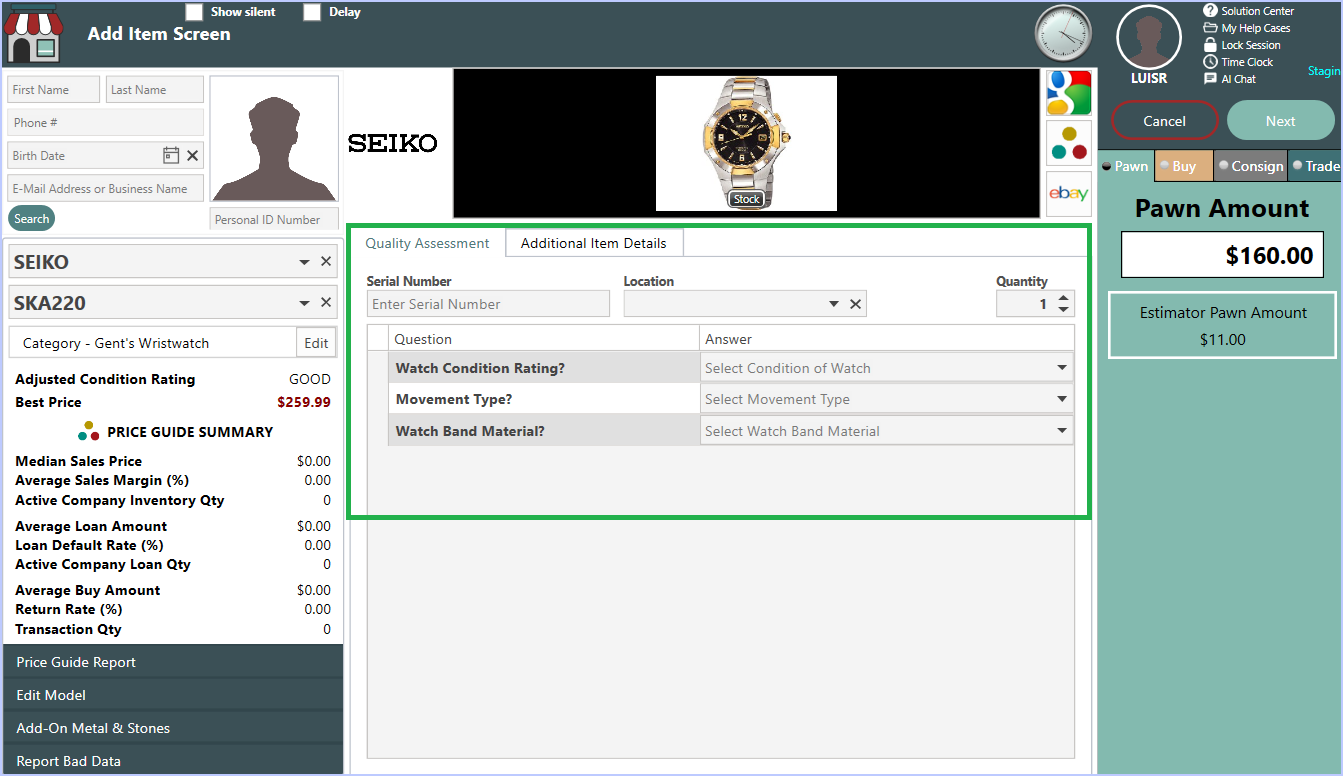Enable the Delay checkbox

coord(312,12)
